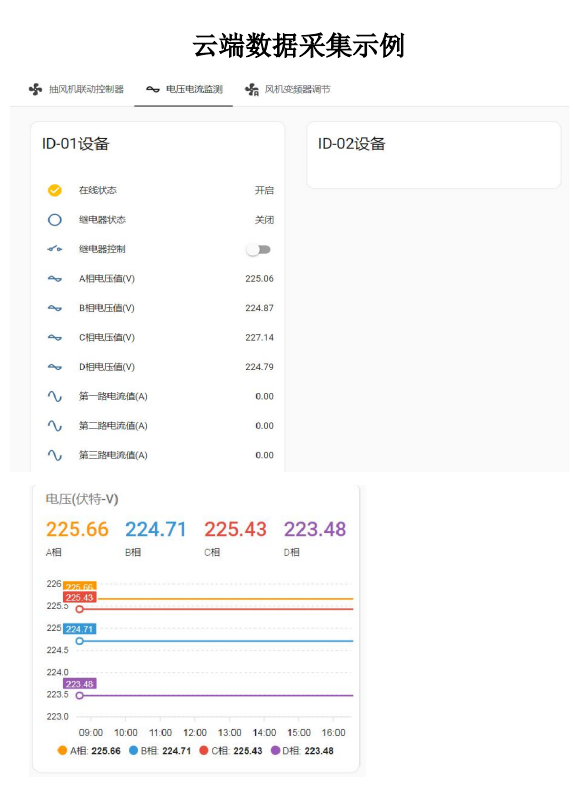Select the 第三路电流值(A) label
The width and height of the screenshot is (574, 785).
click(x=113, y=456)
